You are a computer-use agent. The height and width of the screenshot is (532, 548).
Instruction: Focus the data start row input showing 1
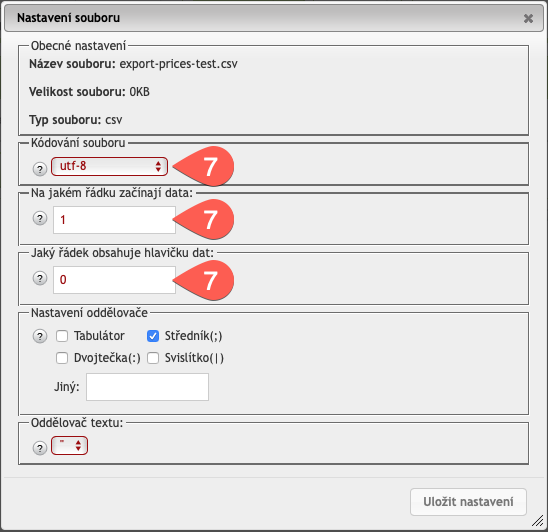(114, 220)
